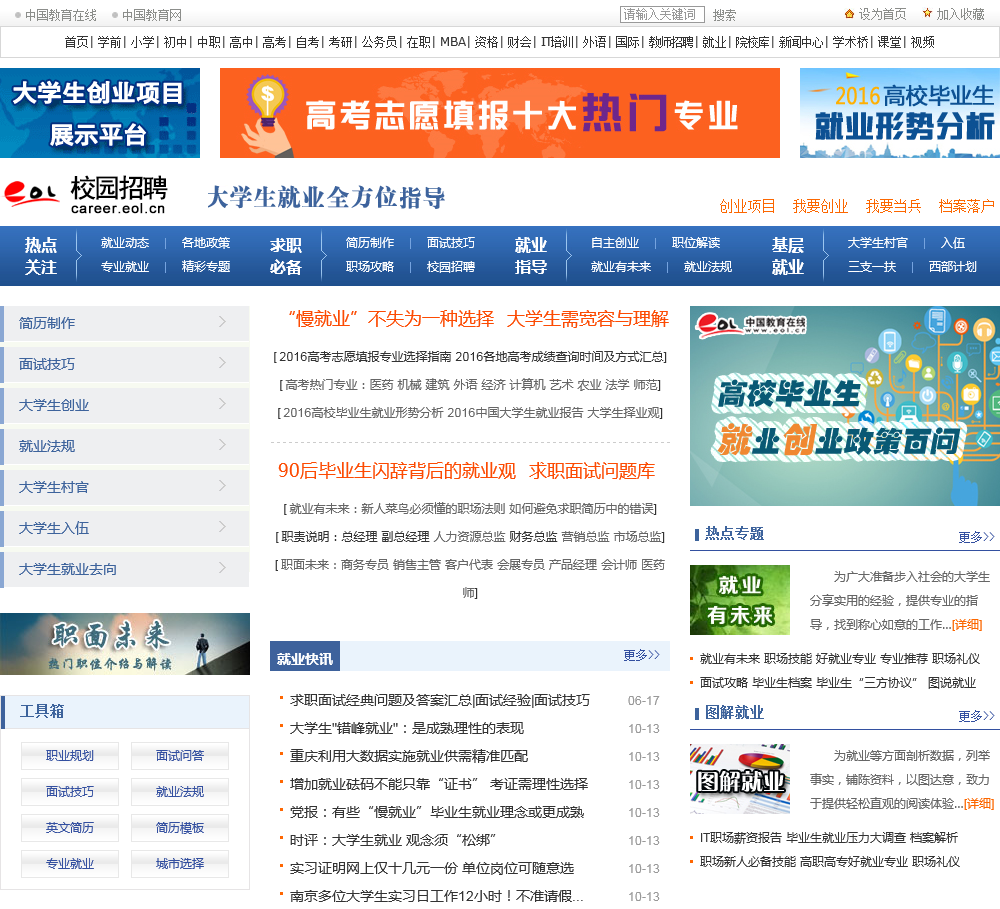Open the 90后毕业生闪辞背后的就业观 headline
Image resolution: width=1000 pixels, height=909 pixels.
pos(397,471)
